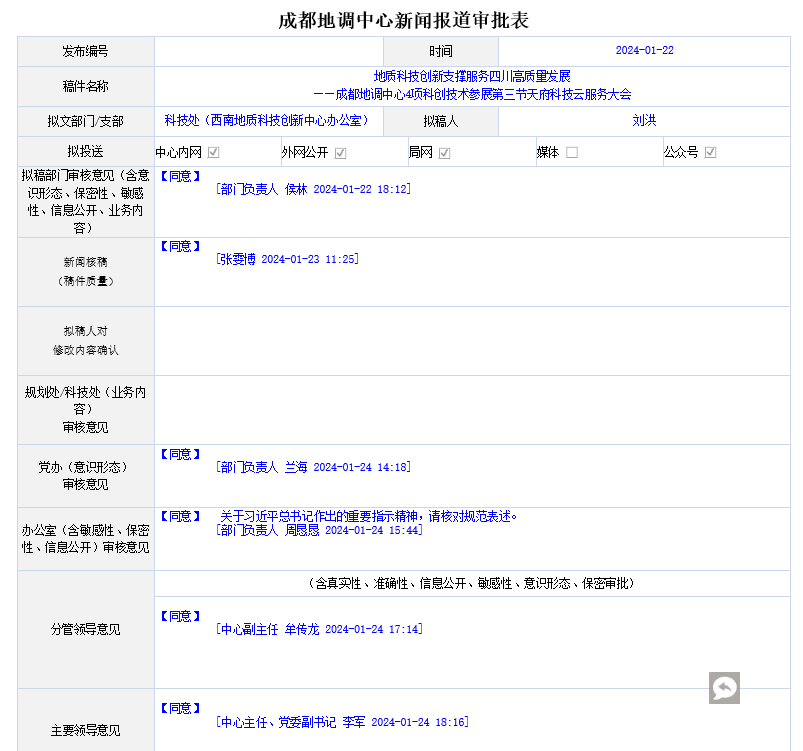
Task: Click the 中心主任 李军 signature entry
Action: click(x=342, y=722)
